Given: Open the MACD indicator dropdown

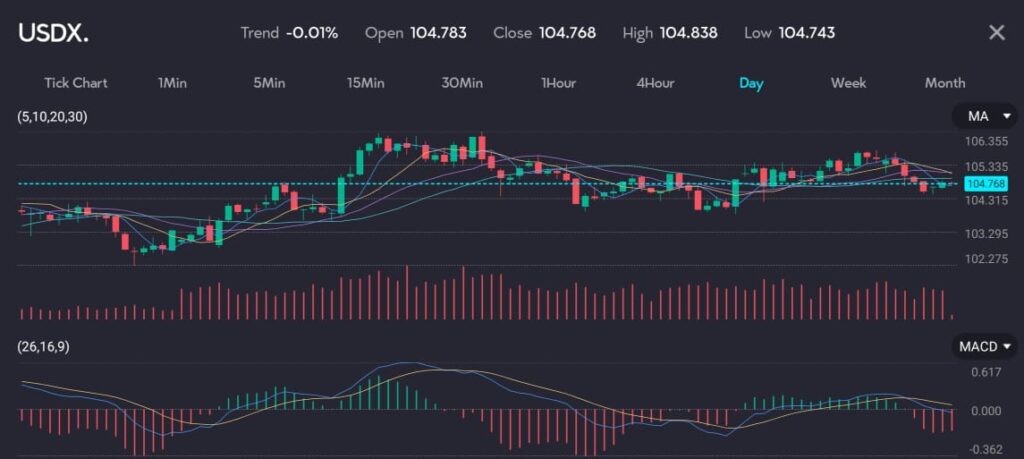Looking at the screenshot, I should tap(984, 347).
